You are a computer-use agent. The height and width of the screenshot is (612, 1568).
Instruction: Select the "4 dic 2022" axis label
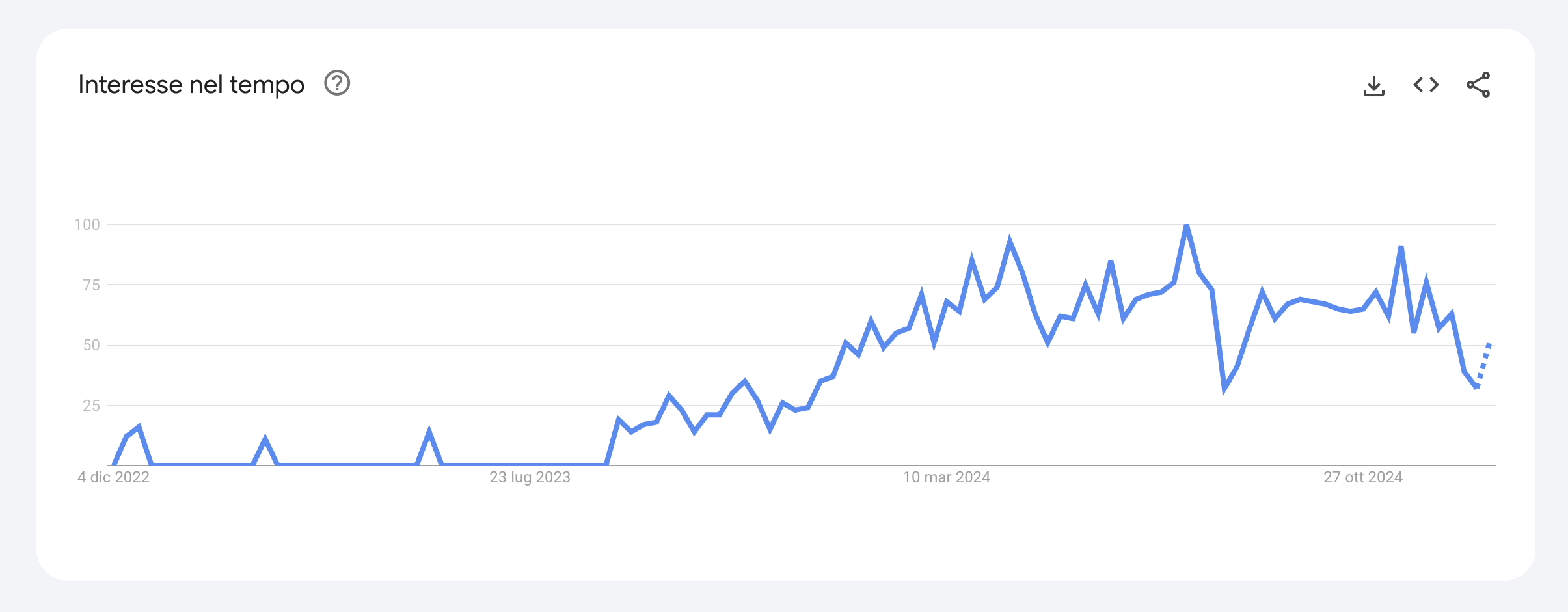click(x=114, y=477)
